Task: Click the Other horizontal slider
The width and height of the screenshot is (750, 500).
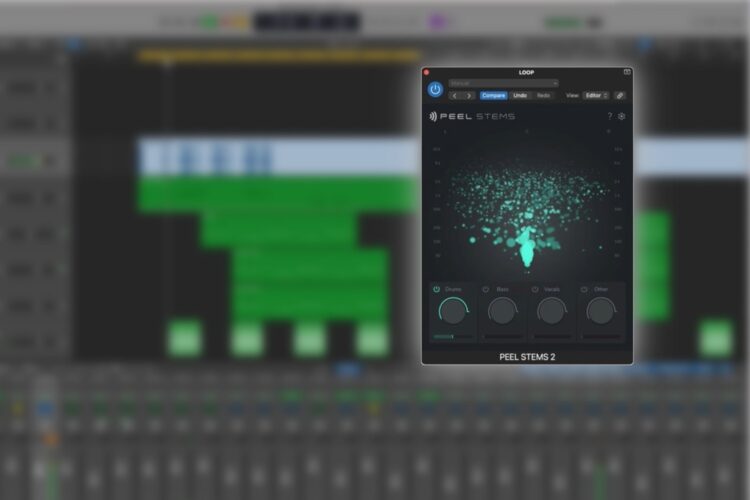Action: (x=601, y=337)
